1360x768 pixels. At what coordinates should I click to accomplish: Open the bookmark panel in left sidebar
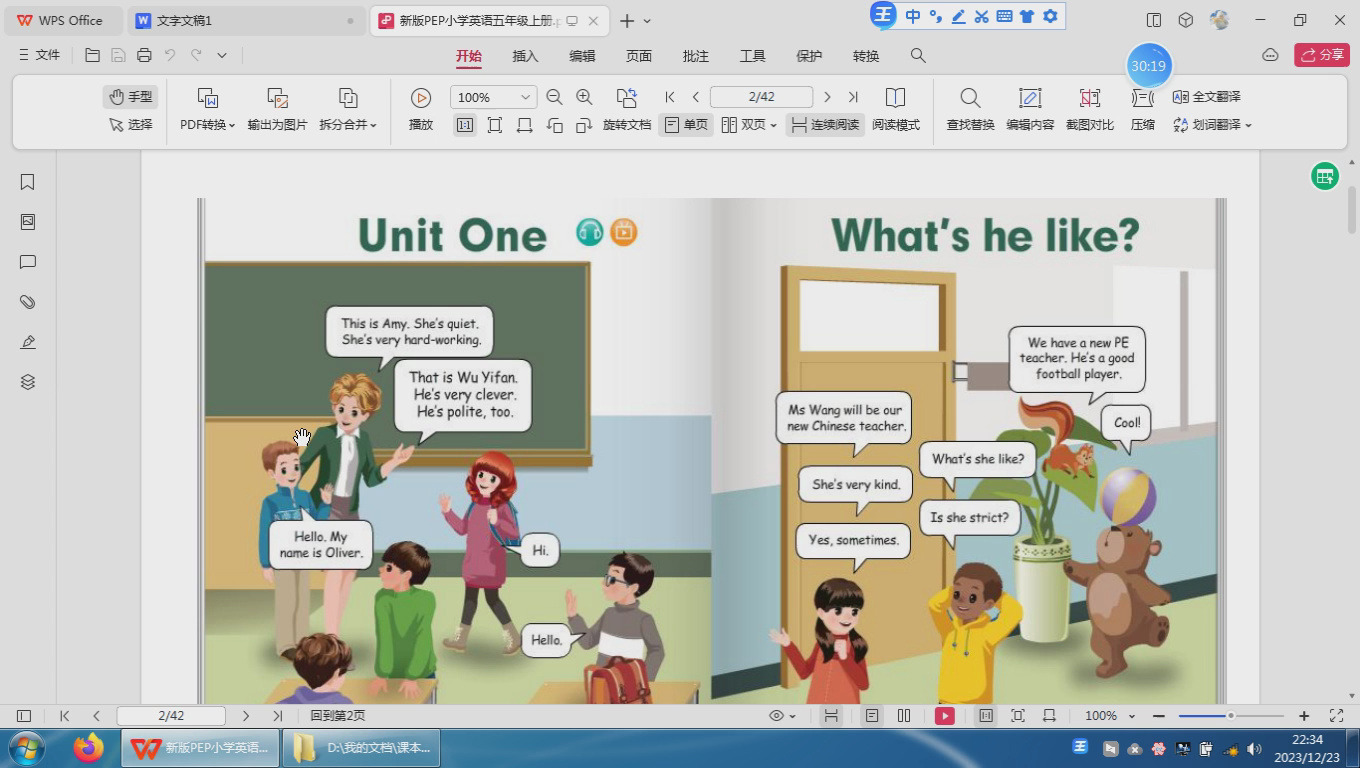coord(28,182)
